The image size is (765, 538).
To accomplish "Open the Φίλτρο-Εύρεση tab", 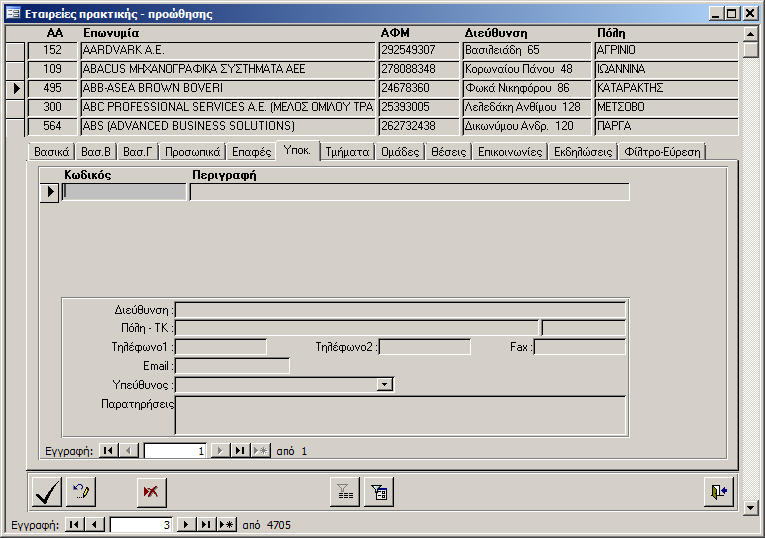I will (662, 152).
